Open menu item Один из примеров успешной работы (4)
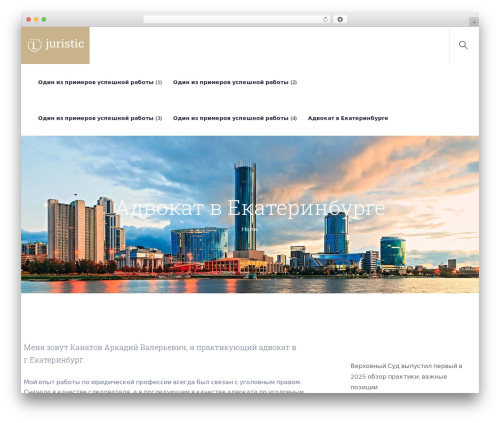The height and width of the screenshot is (423, 500). (x=235, y=118)
